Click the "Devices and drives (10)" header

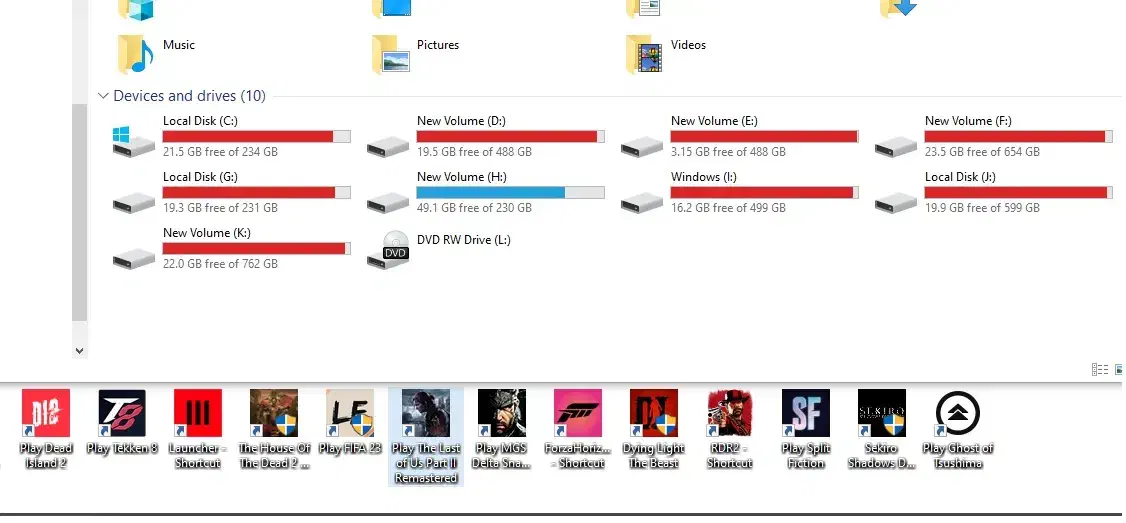[190, 96]
